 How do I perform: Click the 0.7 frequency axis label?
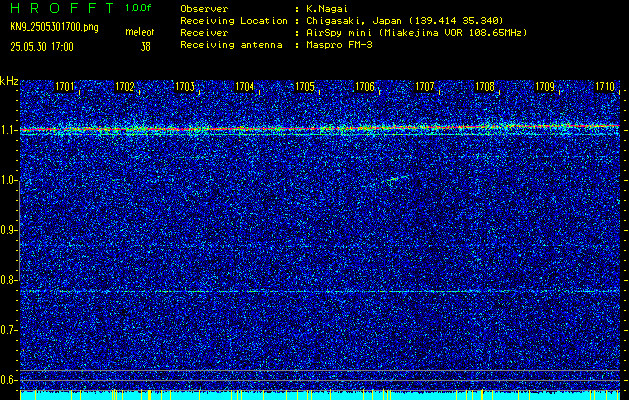(8, 330)
